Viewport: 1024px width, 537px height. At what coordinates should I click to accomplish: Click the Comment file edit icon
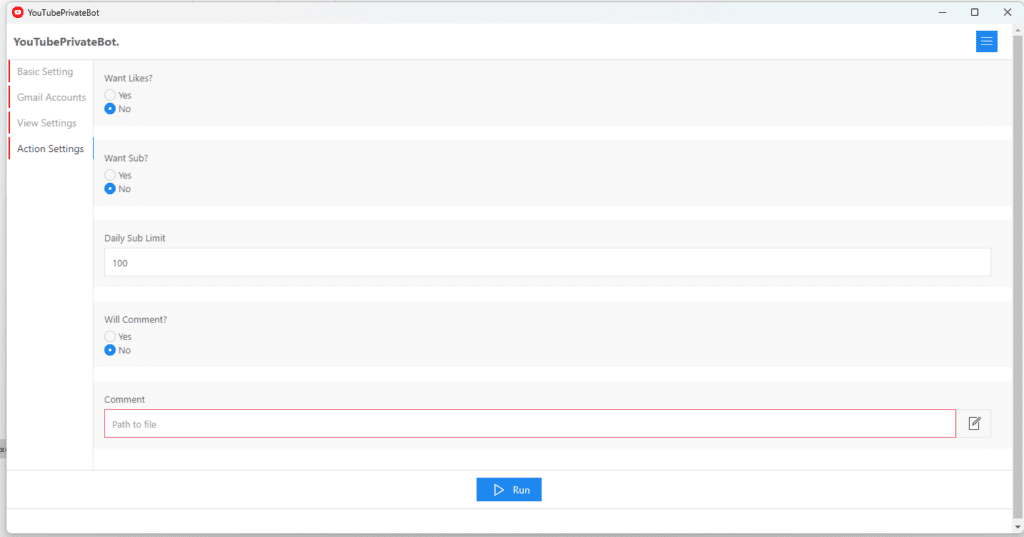coord(974,424)
